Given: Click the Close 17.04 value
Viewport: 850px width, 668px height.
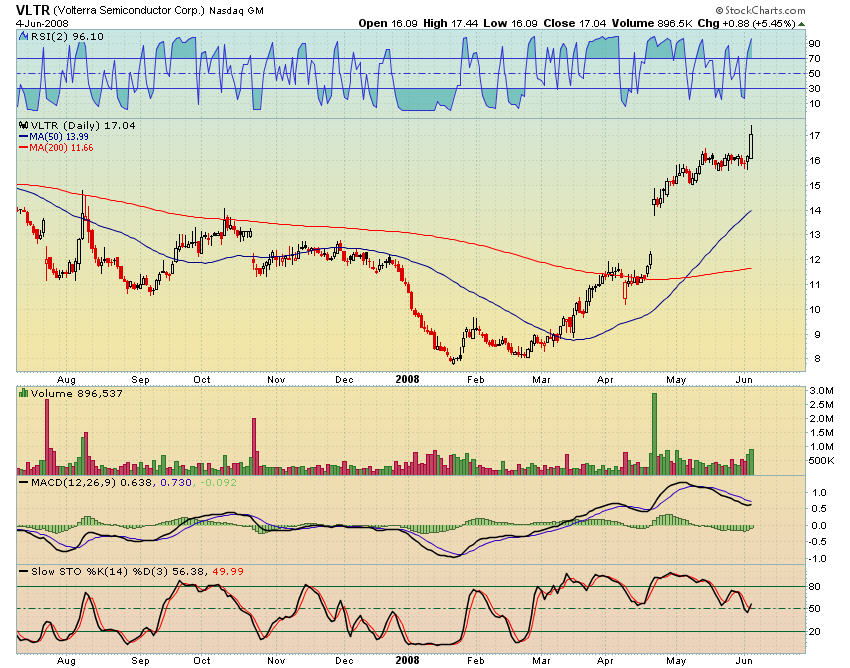Looking at the screenshot, I should (575, 23).
